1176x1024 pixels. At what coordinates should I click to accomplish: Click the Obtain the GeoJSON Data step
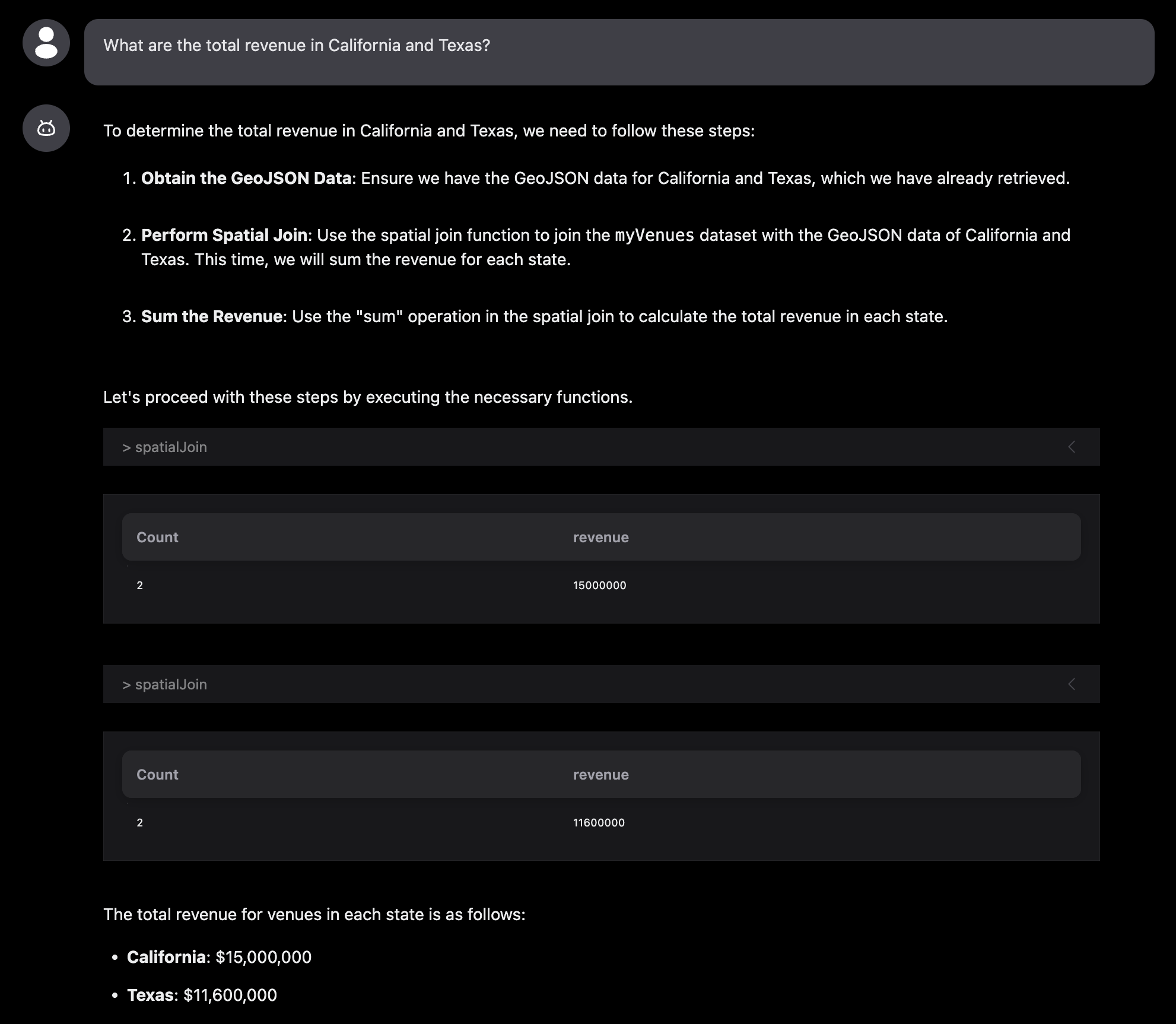pyautogui.click(x=246, y=179)
